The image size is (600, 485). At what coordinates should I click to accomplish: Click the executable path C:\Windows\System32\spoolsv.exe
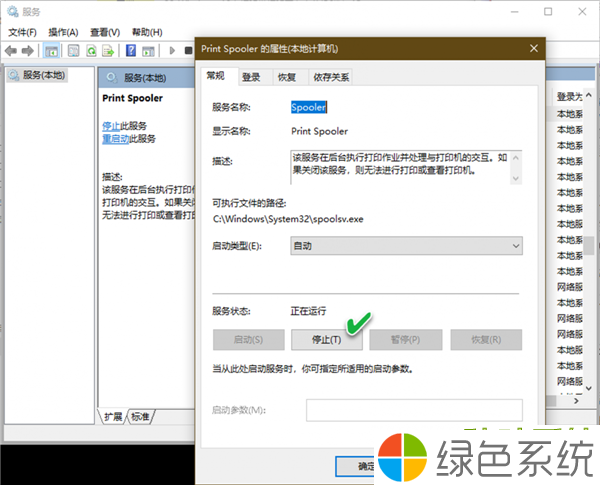click(288, 219)
